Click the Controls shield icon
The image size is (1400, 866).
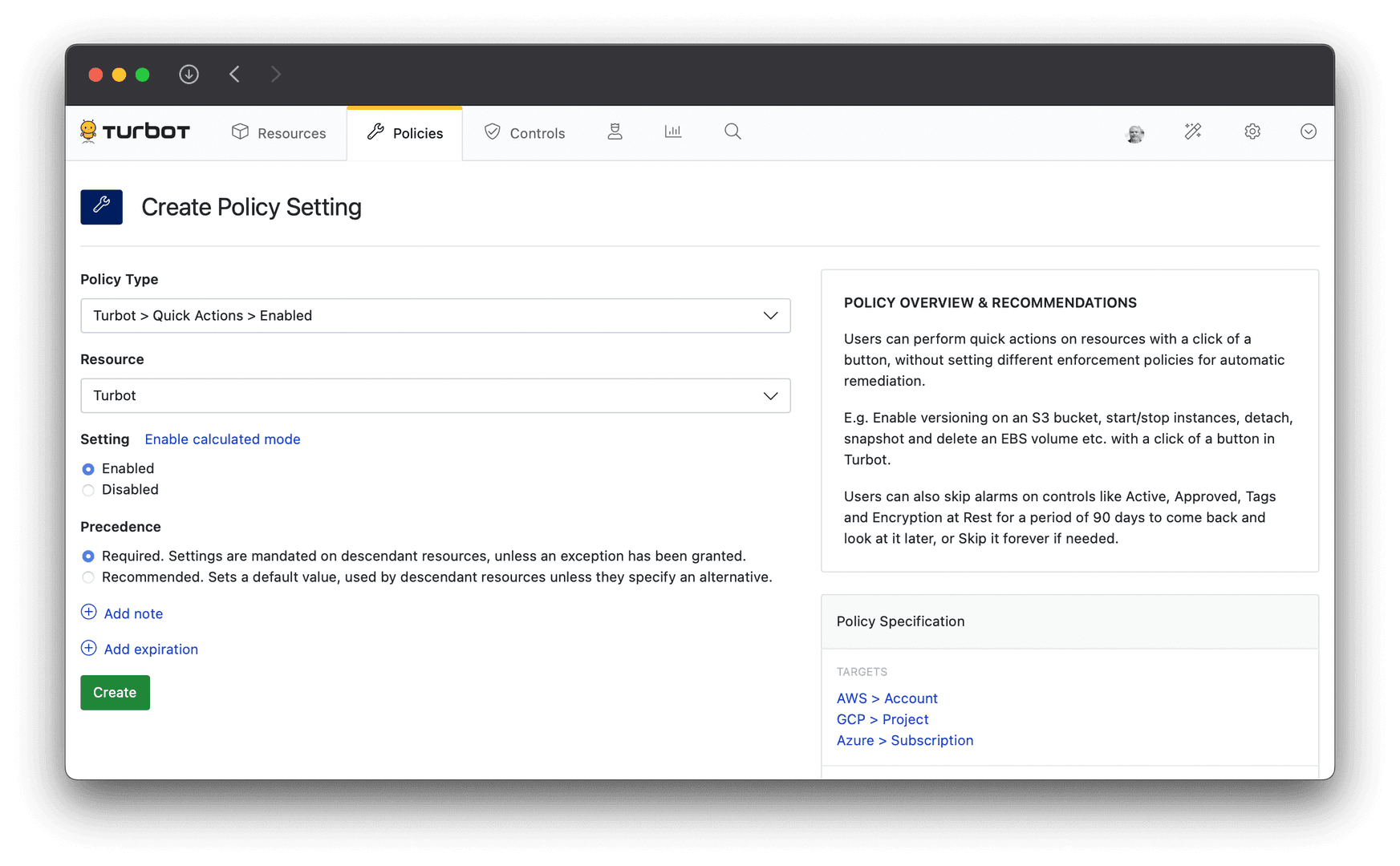coord(492,132)
